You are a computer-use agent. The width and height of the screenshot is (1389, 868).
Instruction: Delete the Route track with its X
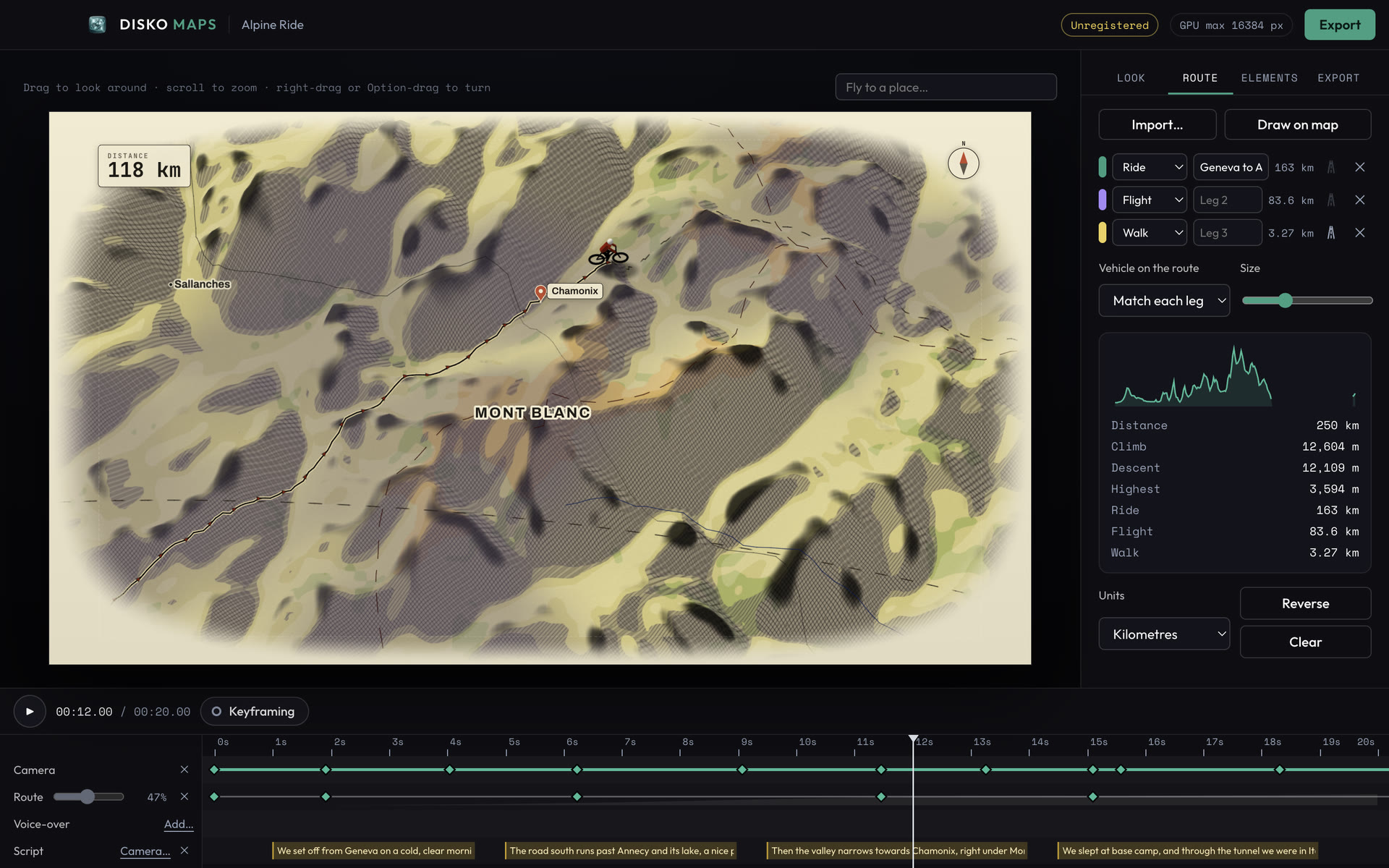point(184,796)
